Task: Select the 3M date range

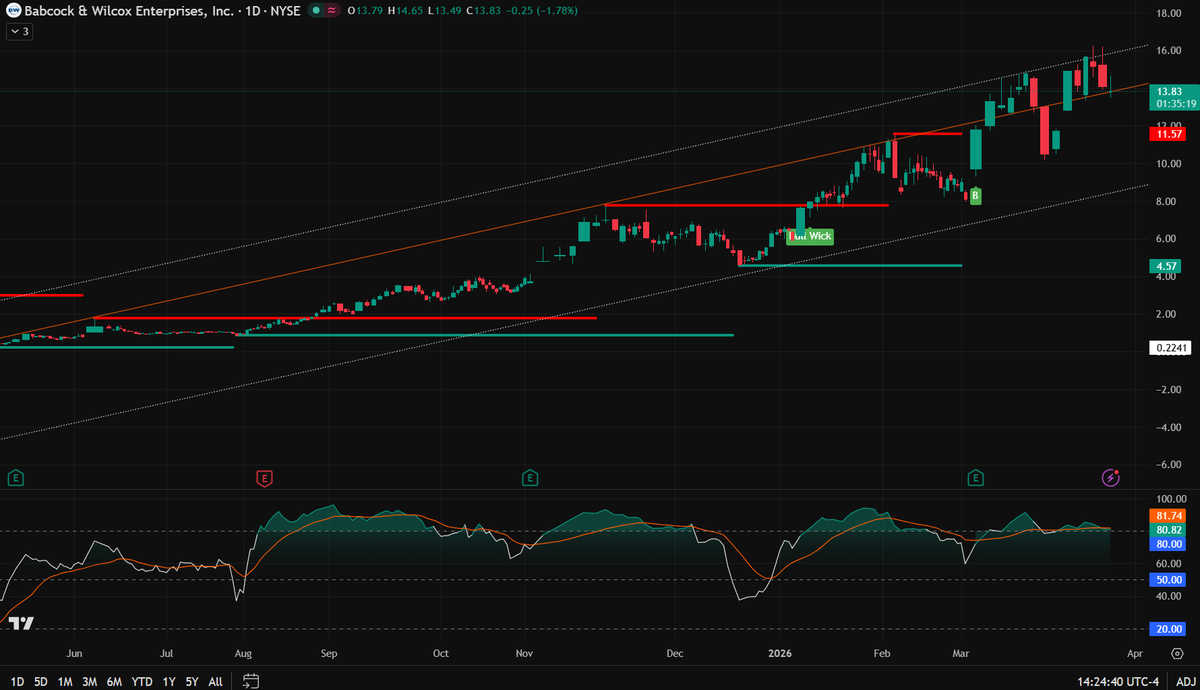Action: [89, 682]
